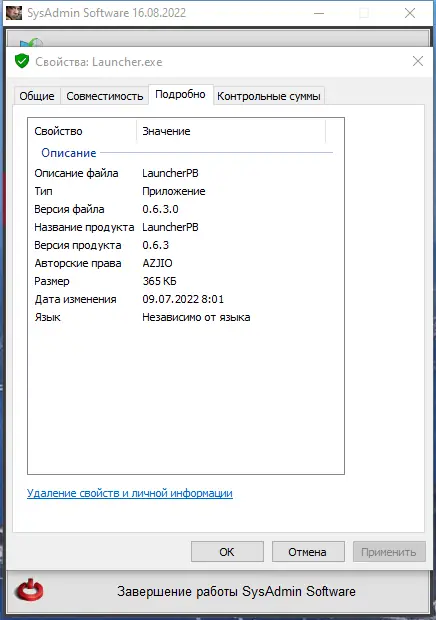The width and height of the screenshot is (436, 620).
Task: Select the Размер row label
Action: 52,281
